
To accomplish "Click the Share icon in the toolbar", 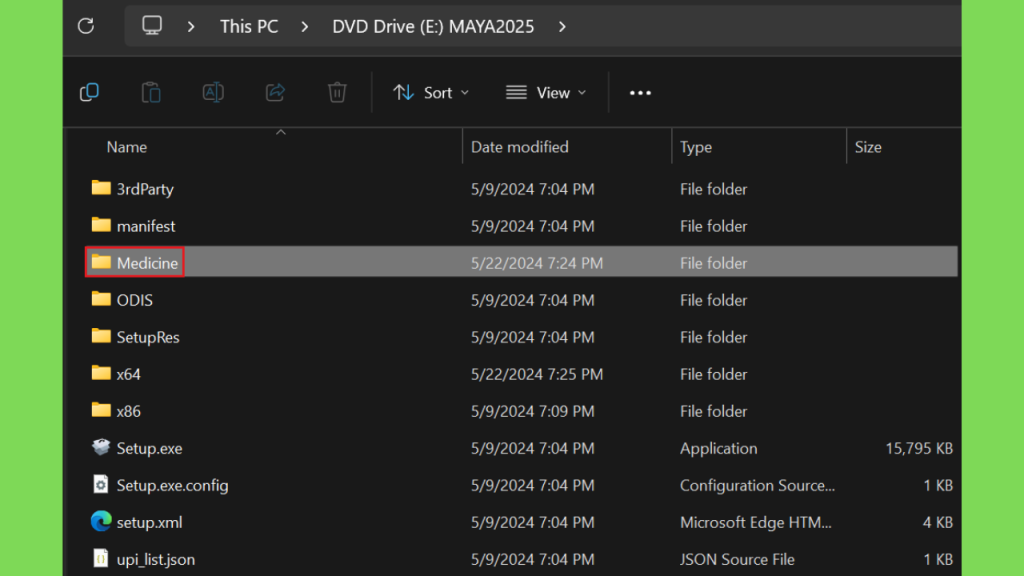I will 275,93.
